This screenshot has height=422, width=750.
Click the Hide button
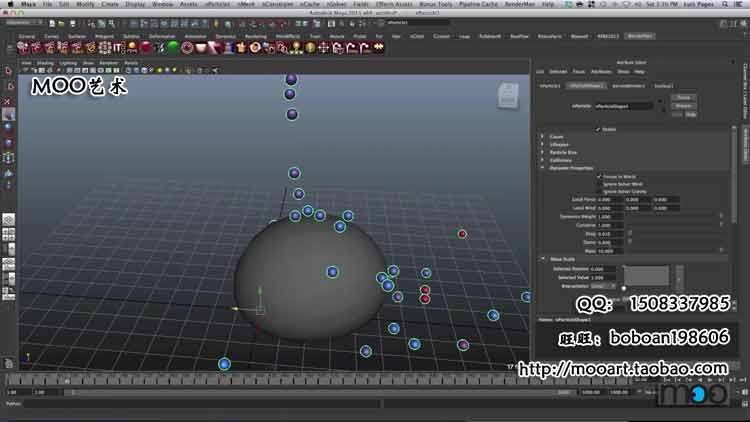(691, 114)
